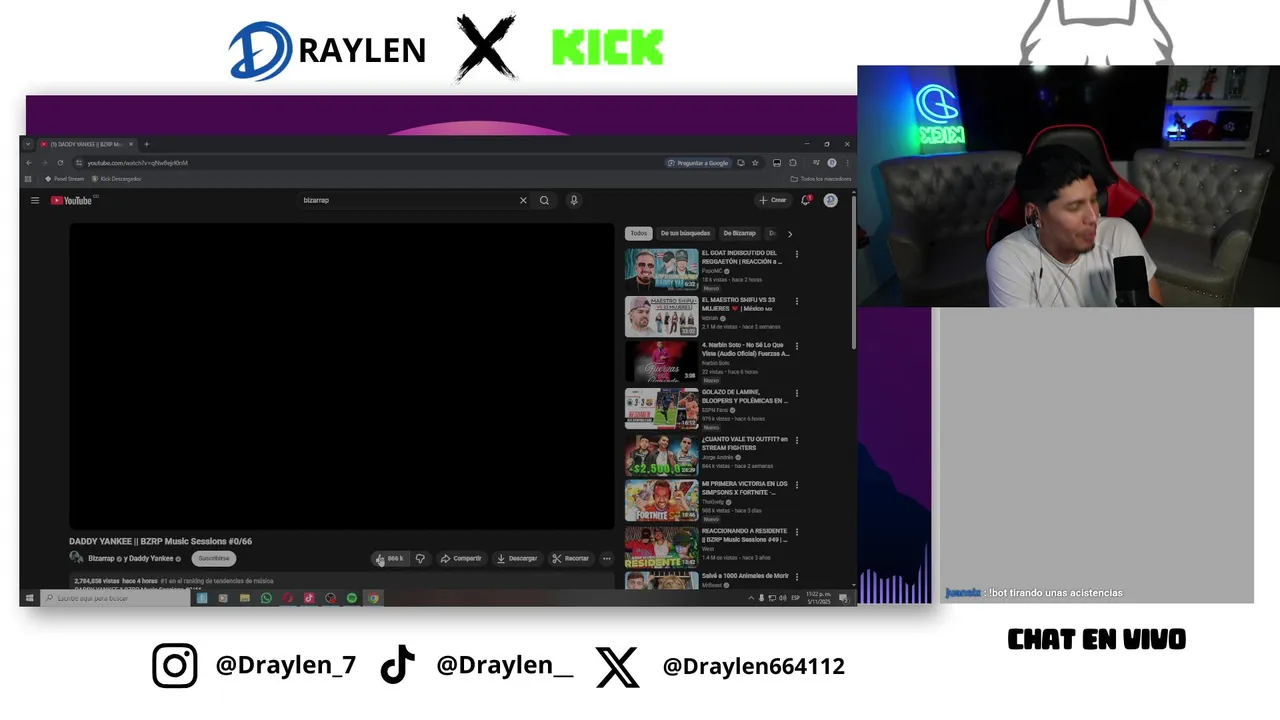Click the Descargar download button
This screenshot has height=720, width=1280.
point(517,558)
